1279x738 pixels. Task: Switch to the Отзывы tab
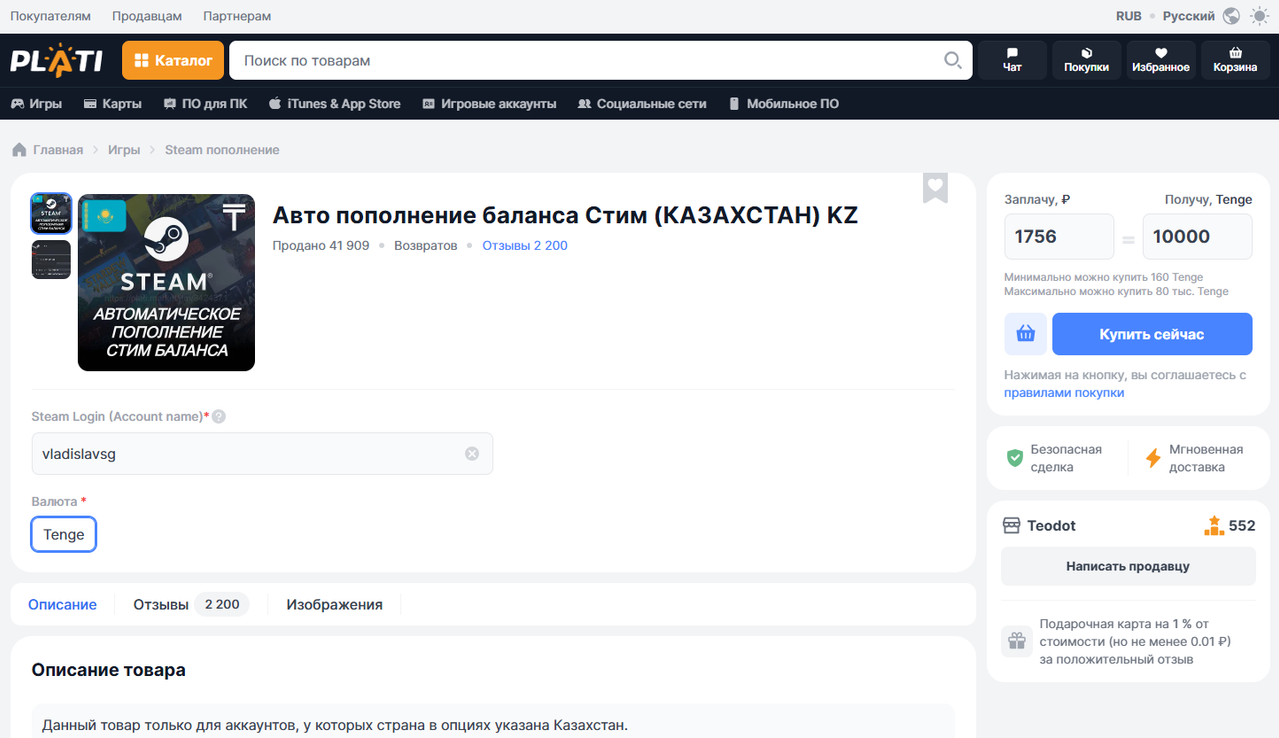click(x=191, y=604)
